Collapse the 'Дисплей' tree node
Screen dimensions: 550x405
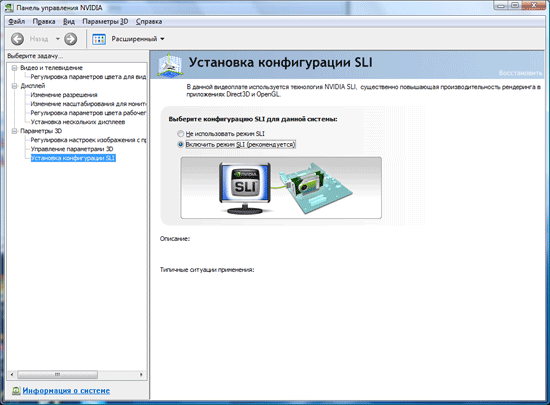click(x=14, y=86)
